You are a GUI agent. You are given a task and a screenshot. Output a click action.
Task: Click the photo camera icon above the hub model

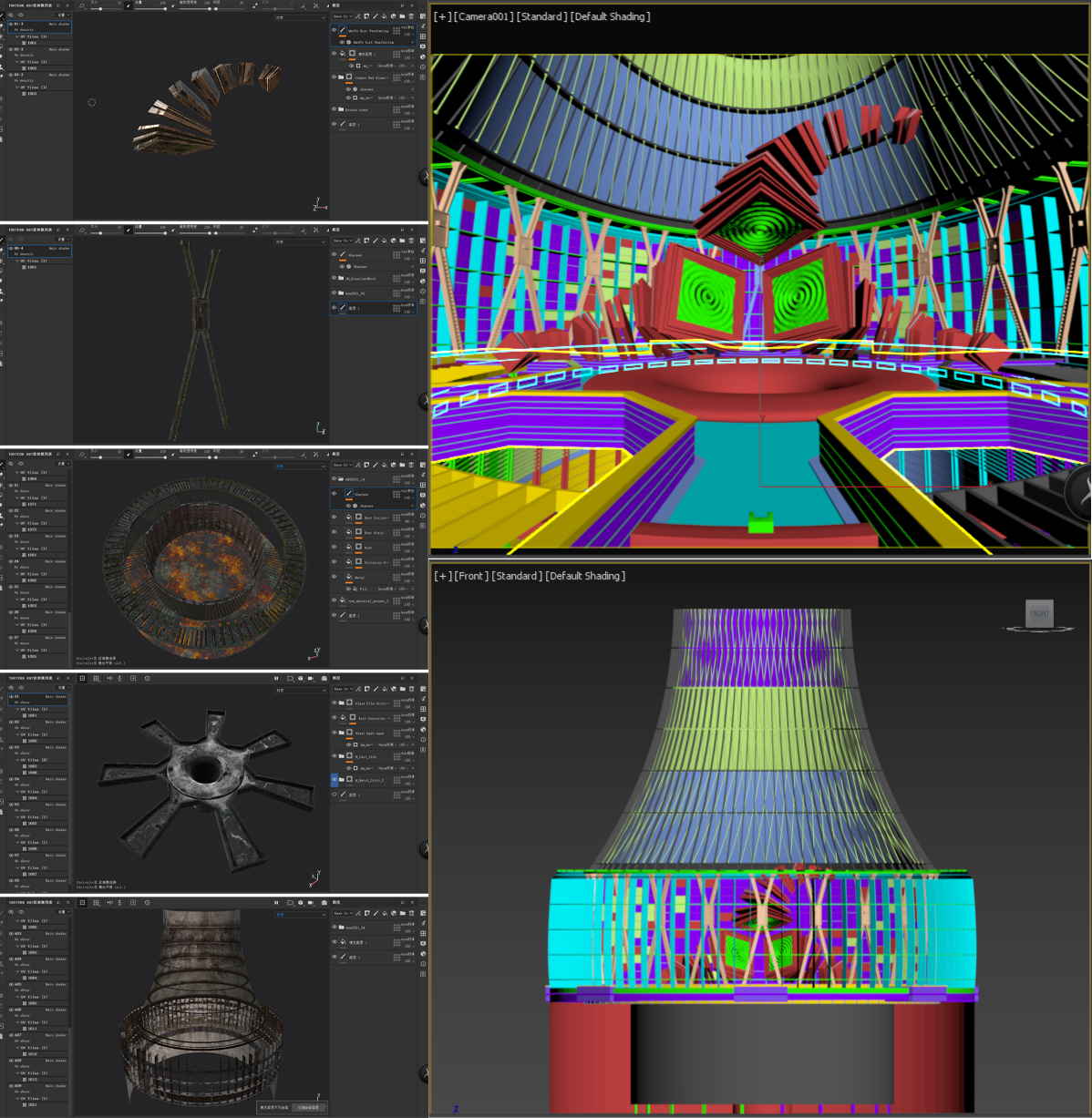[x=324, y=678]
